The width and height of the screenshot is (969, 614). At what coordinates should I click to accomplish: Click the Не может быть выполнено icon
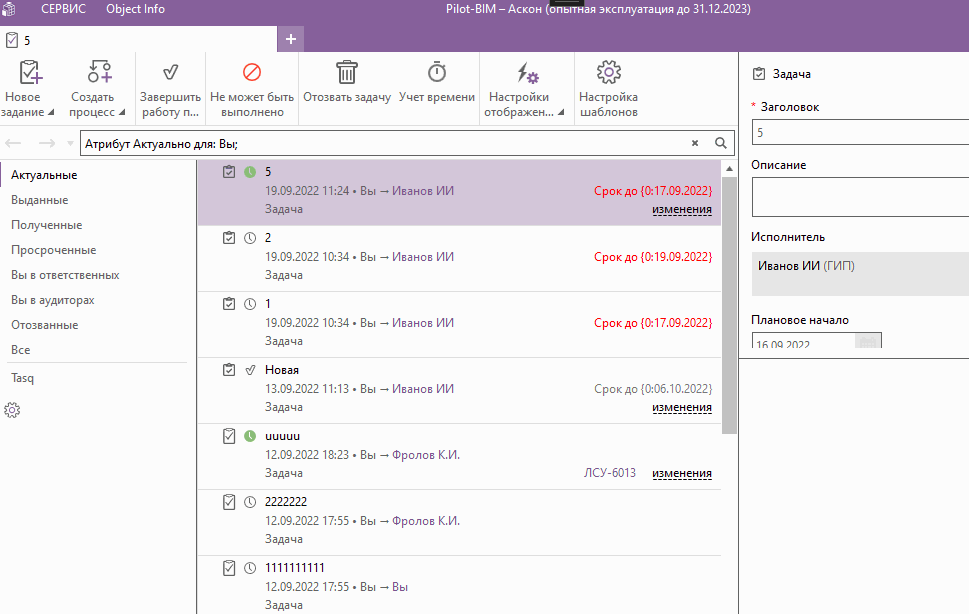coord(252,73)
